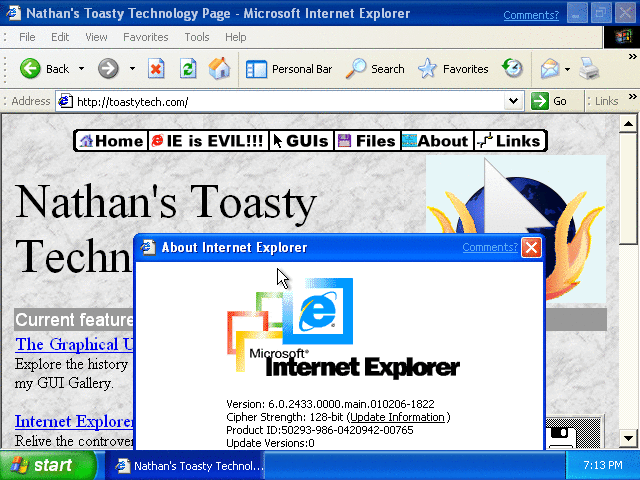The image size is (640, 480).
Task: Open Search with the magnifier icon
Action: tap(375, 69)
